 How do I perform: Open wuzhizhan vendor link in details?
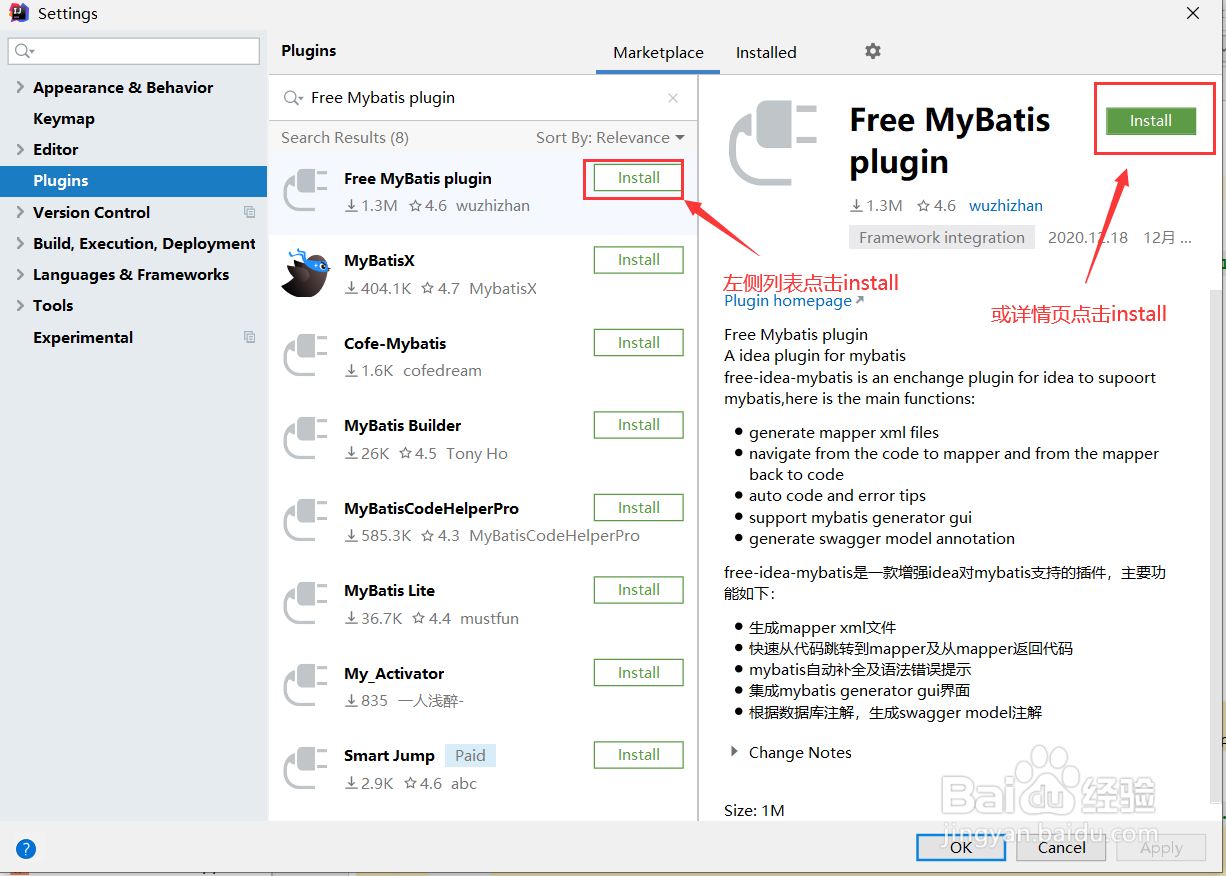pyautogui.click(x=1006, y=205)
